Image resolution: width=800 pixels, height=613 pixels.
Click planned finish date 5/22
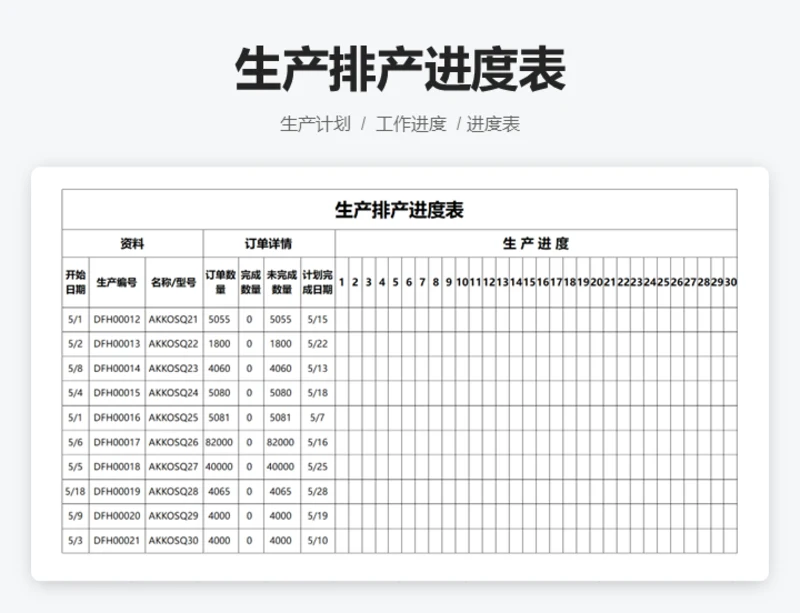coord(317,344)
